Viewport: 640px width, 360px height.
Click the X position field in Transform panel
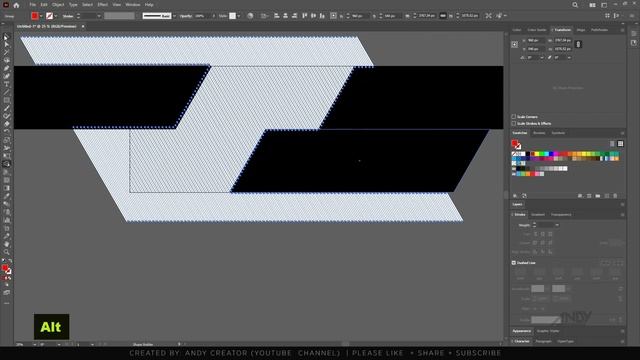click(x=536, y=40)
